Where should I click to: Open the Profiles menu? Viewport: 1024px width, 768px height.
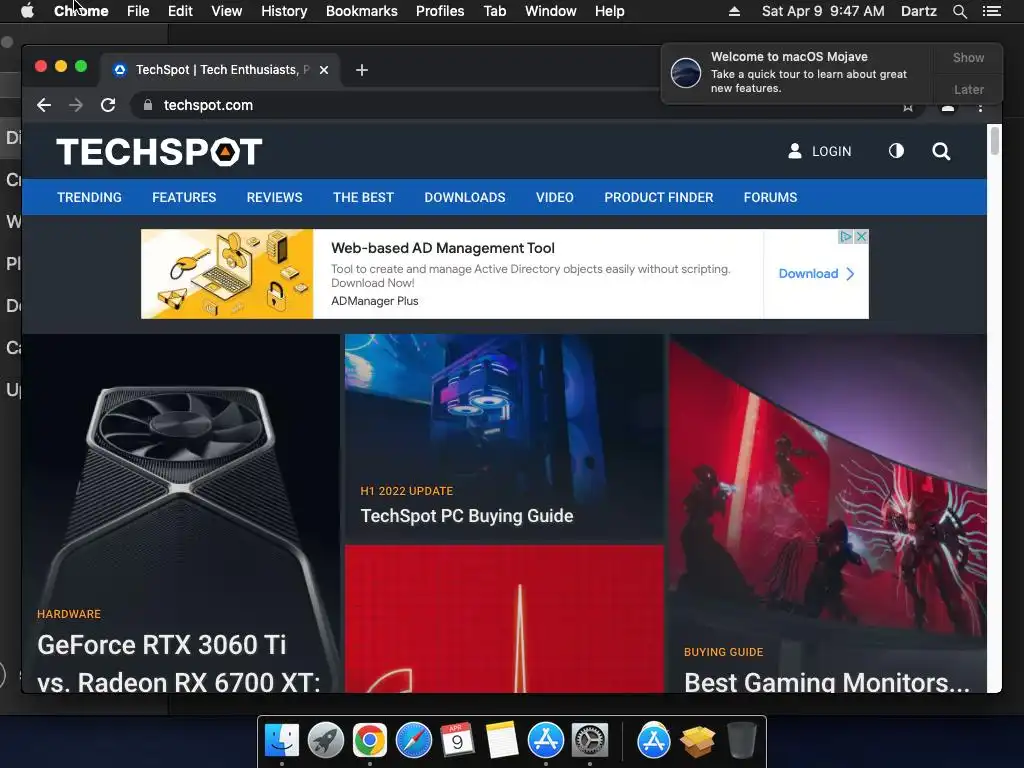(x=440, y=11)
